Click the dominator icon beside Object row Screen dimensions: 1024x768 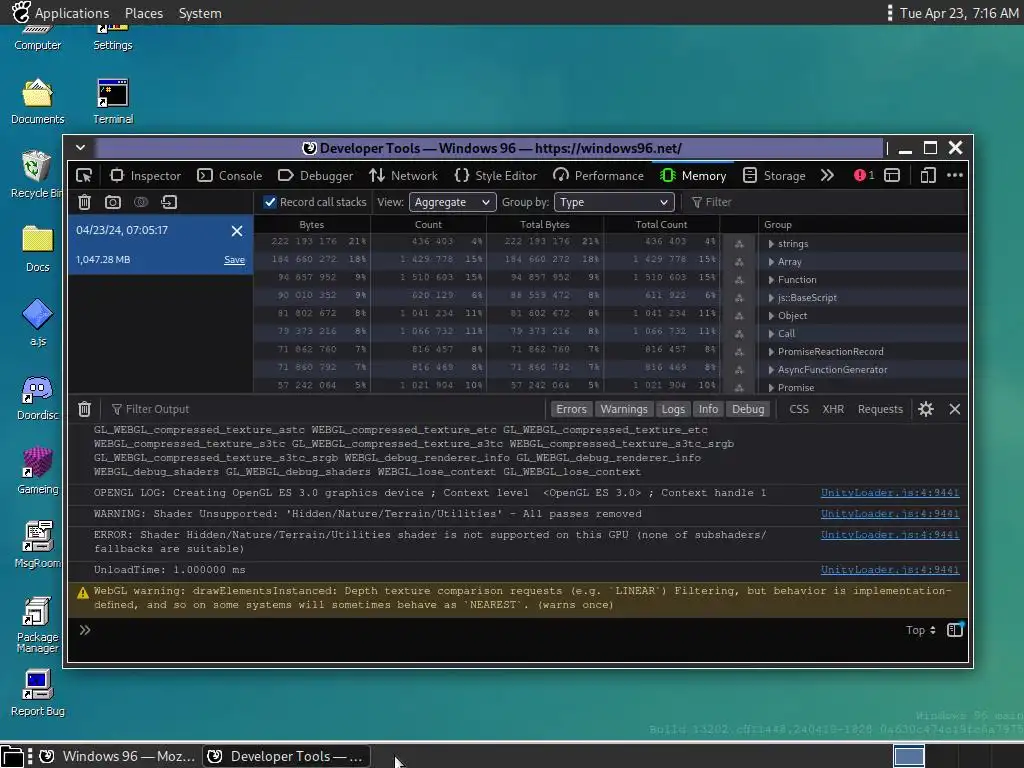tap(739, 315)
